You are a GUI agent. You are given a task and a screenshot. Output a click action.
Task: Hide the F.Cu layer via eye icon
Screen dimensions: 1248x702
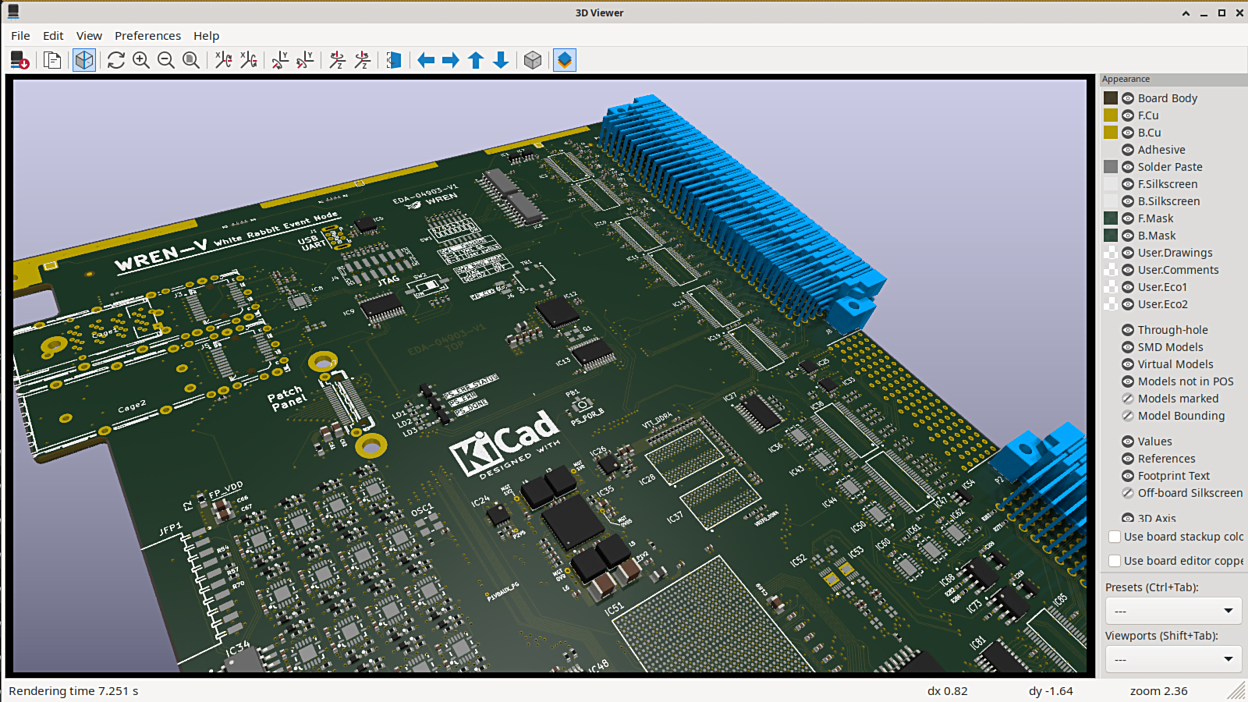click(x=1128, y=116)
